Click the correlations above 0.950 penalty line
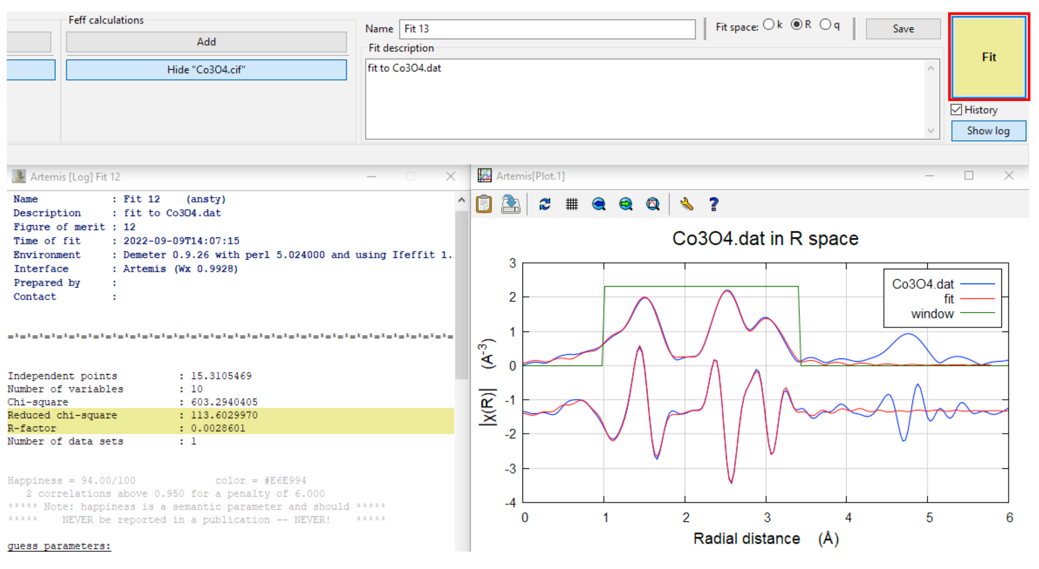Screen dimensions: 1039x569 [x=176, y=493]
